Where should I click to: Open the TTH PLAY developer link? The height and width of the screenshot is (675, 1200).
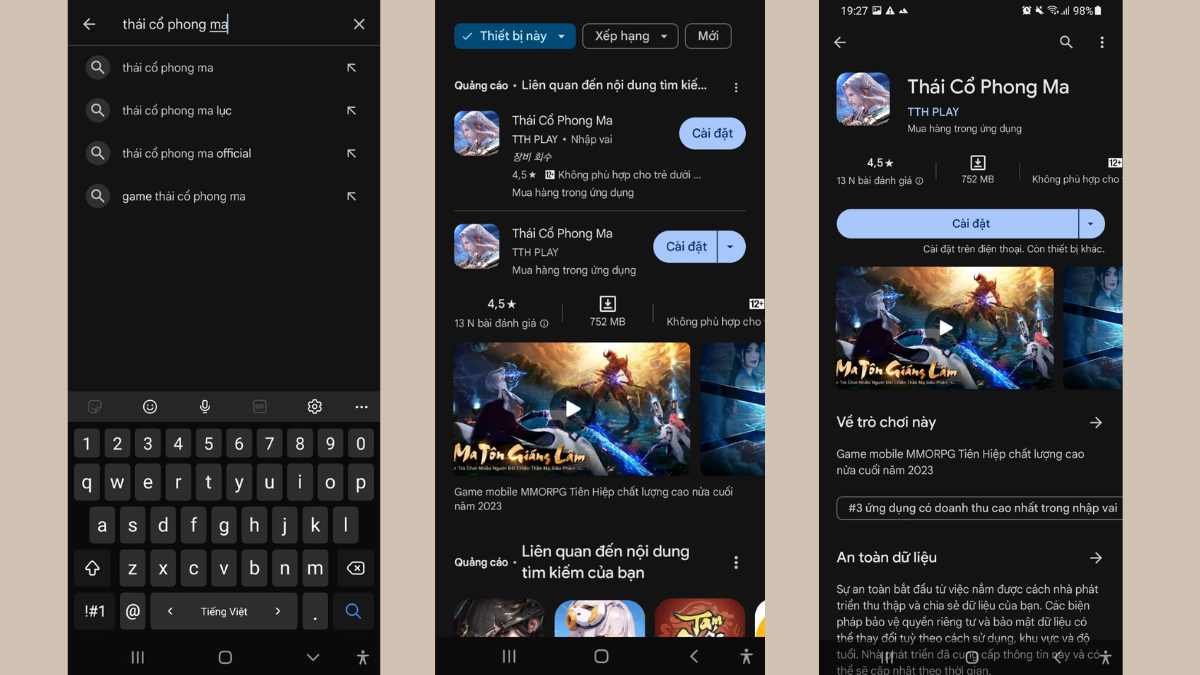coord(932,112)
